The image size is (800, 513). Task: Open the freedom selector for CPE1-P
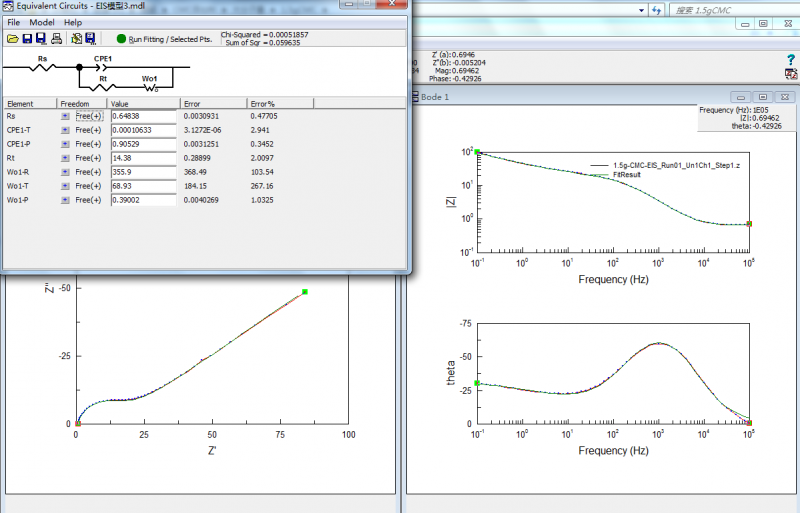click(65, 144)
